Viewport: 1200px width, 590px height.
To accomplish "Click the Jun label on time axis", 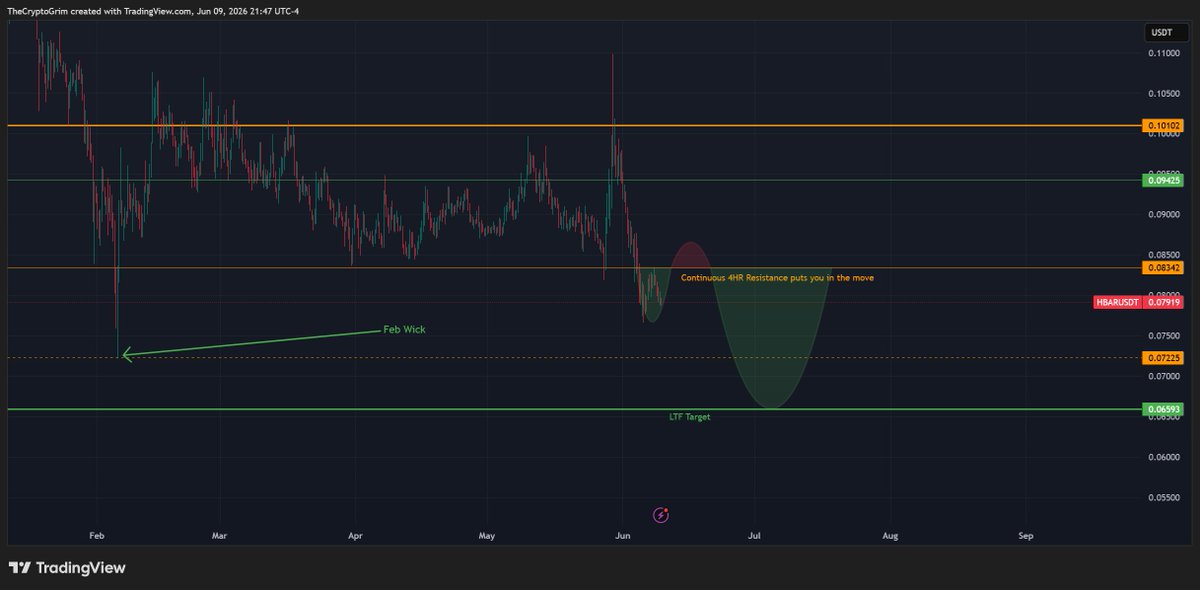I will tap(623, 536).
